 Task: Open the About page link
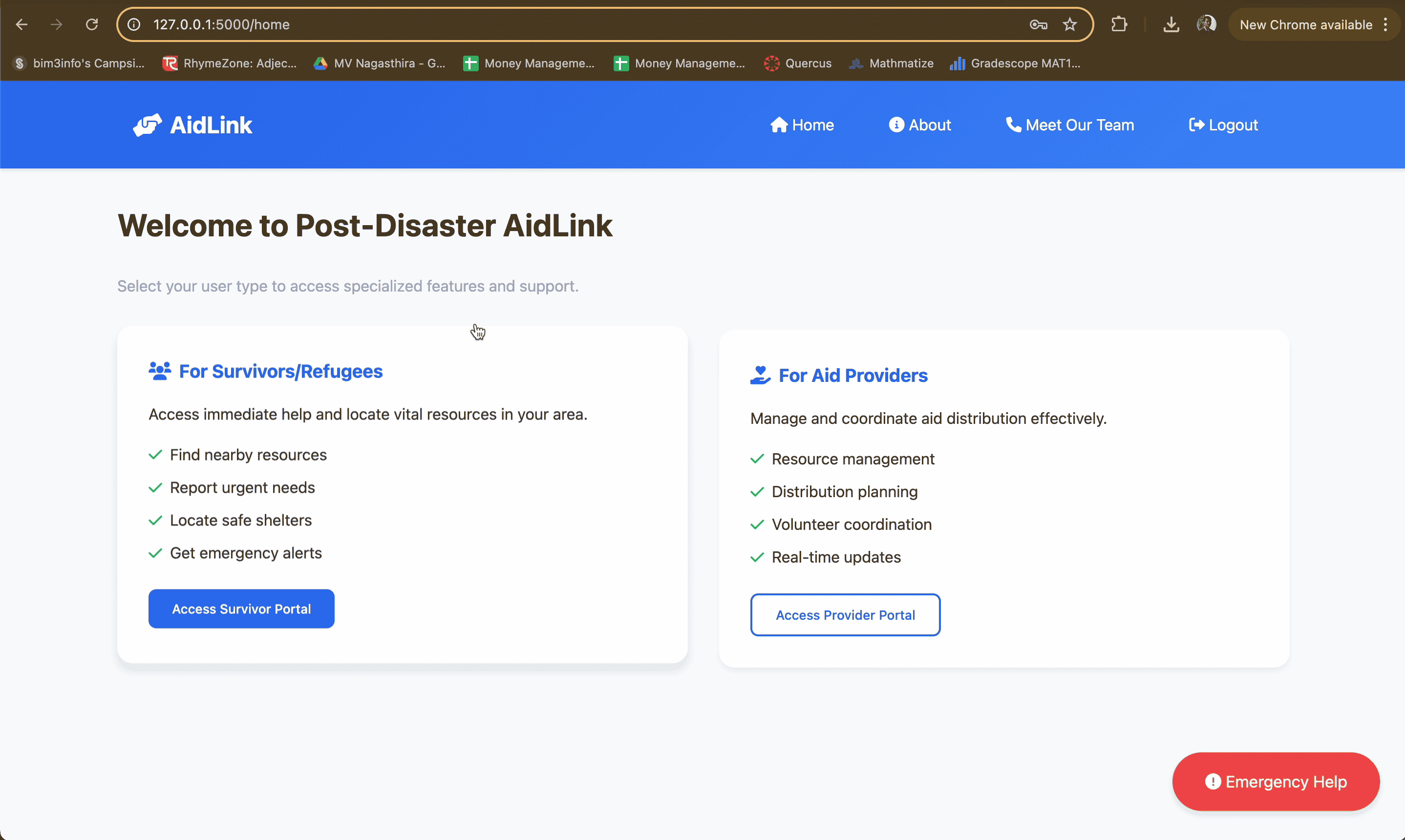coord(920,125)
